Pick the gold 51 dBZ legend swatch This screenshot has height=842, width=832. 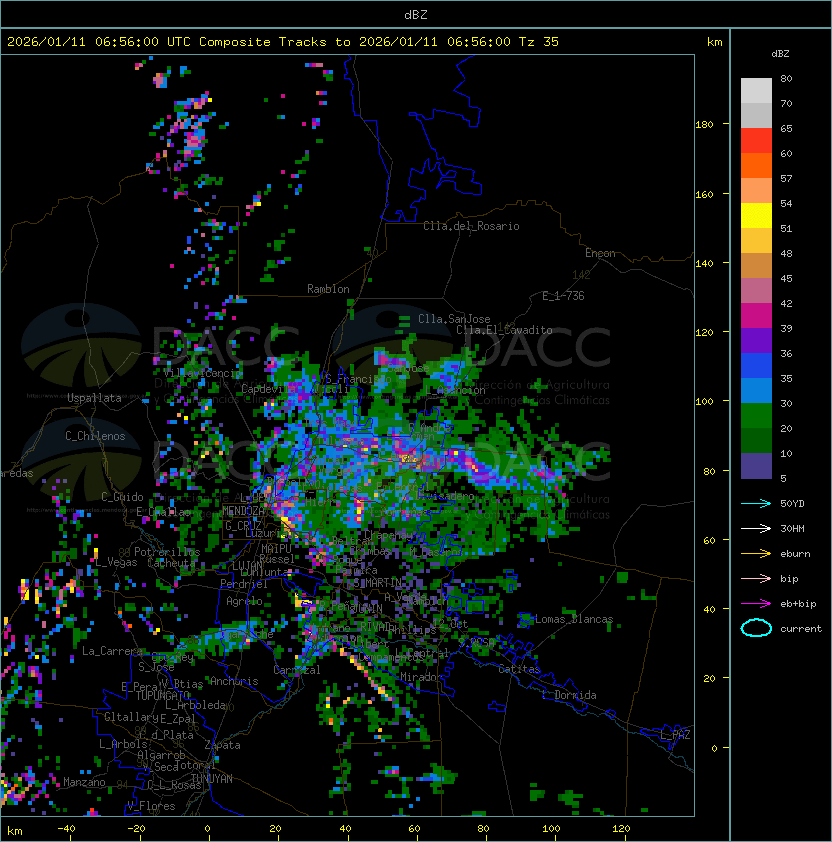pos(756,240)
